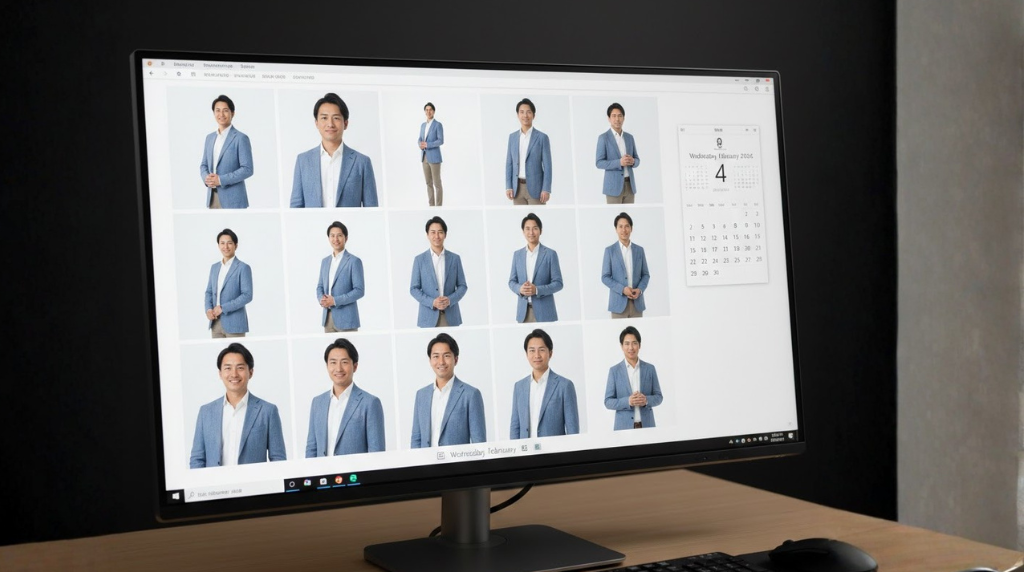Screen dimensions: 1024x572
Task: Click the Wednesday February label in the bottom bar
Action: pos(482,452)
